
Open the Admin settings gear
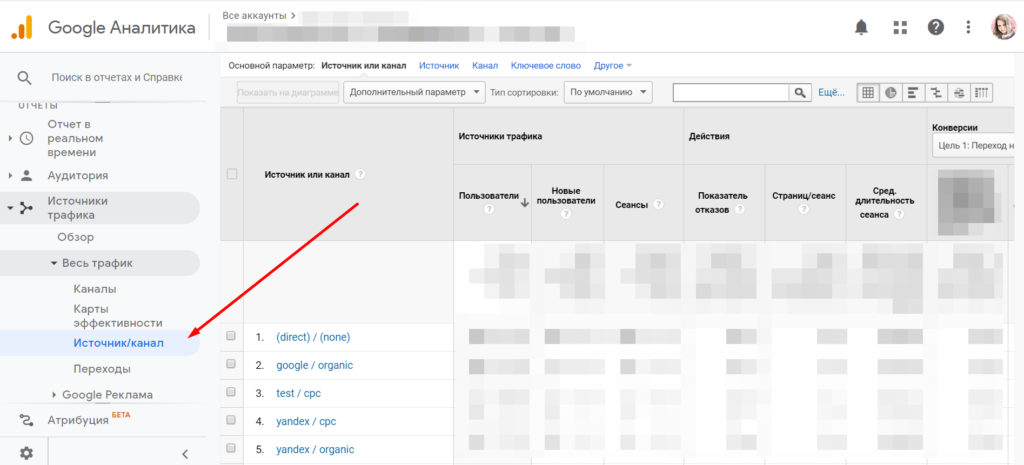pyautogui.click(x=26, y=453)
